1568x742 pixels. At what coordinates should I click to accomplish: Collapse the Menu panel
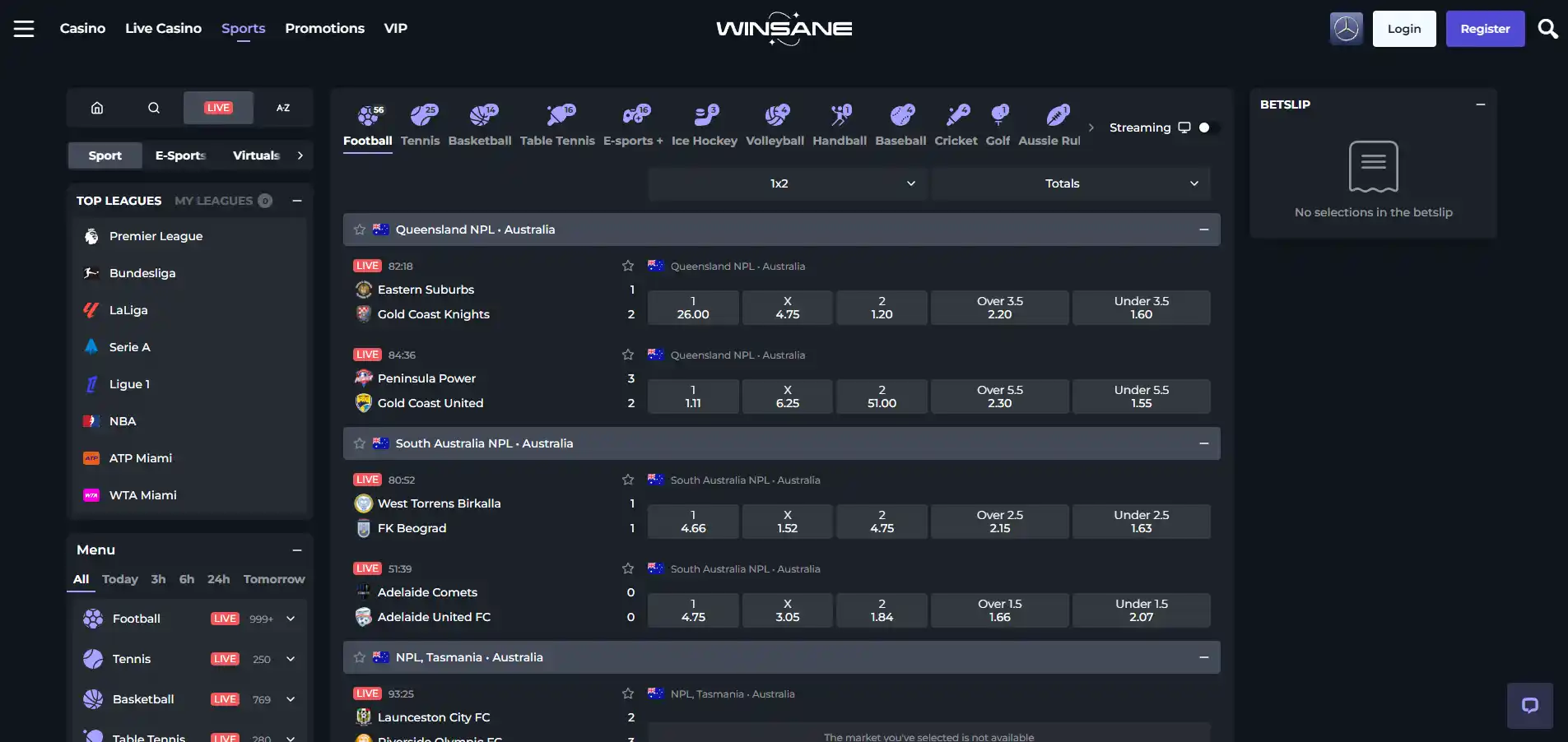tap(297, 550)
